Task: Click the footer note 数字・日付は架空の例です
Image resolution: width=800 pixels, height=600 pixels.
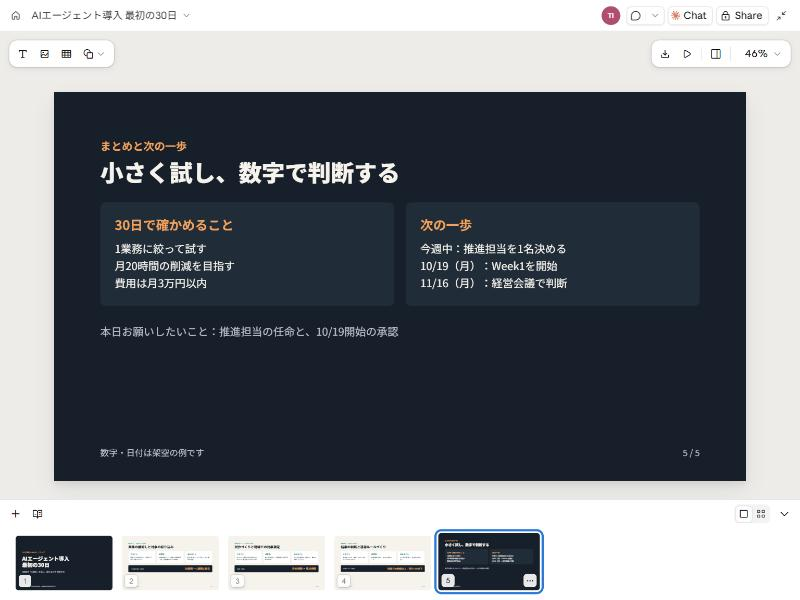Action: click(152, 453)
